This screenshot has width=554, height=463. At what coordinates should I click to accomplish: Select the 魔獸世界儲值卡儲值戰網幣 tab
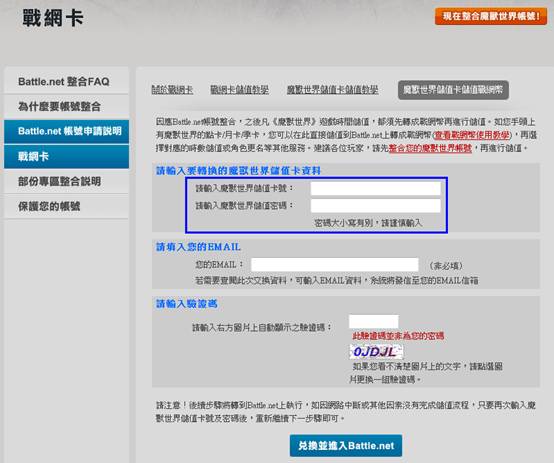click(x=453, y=90)
